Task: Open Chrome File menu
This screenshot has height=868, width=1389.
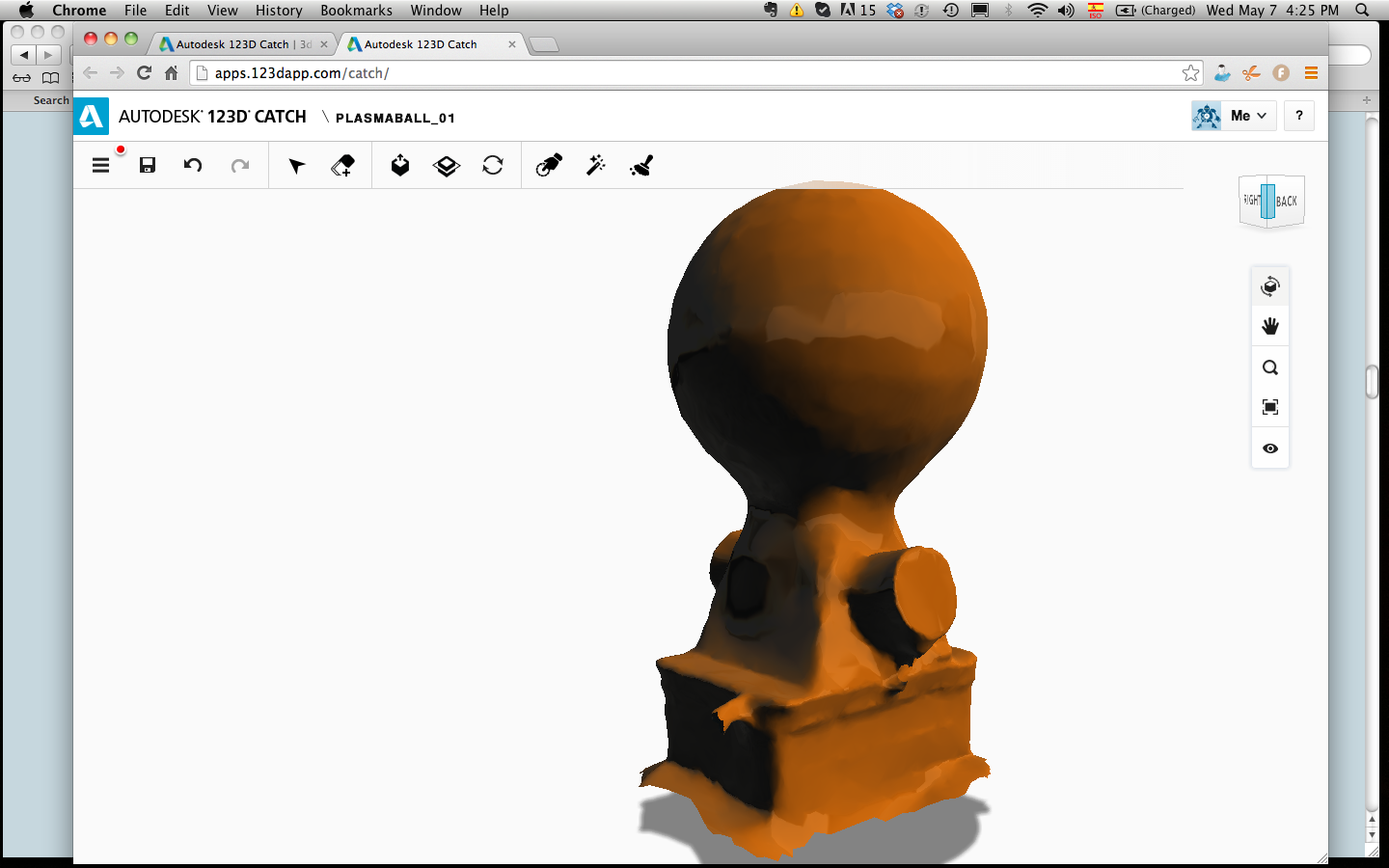Action: (x=136, y=10)
